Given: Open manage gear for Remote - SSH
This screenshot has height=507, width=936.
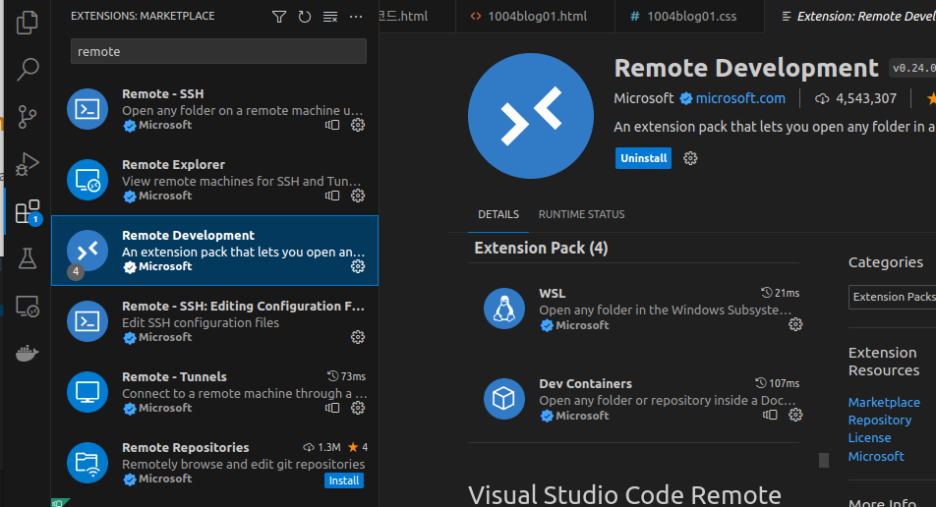Looking at the screenshot, I should click(x=358, y=125).
